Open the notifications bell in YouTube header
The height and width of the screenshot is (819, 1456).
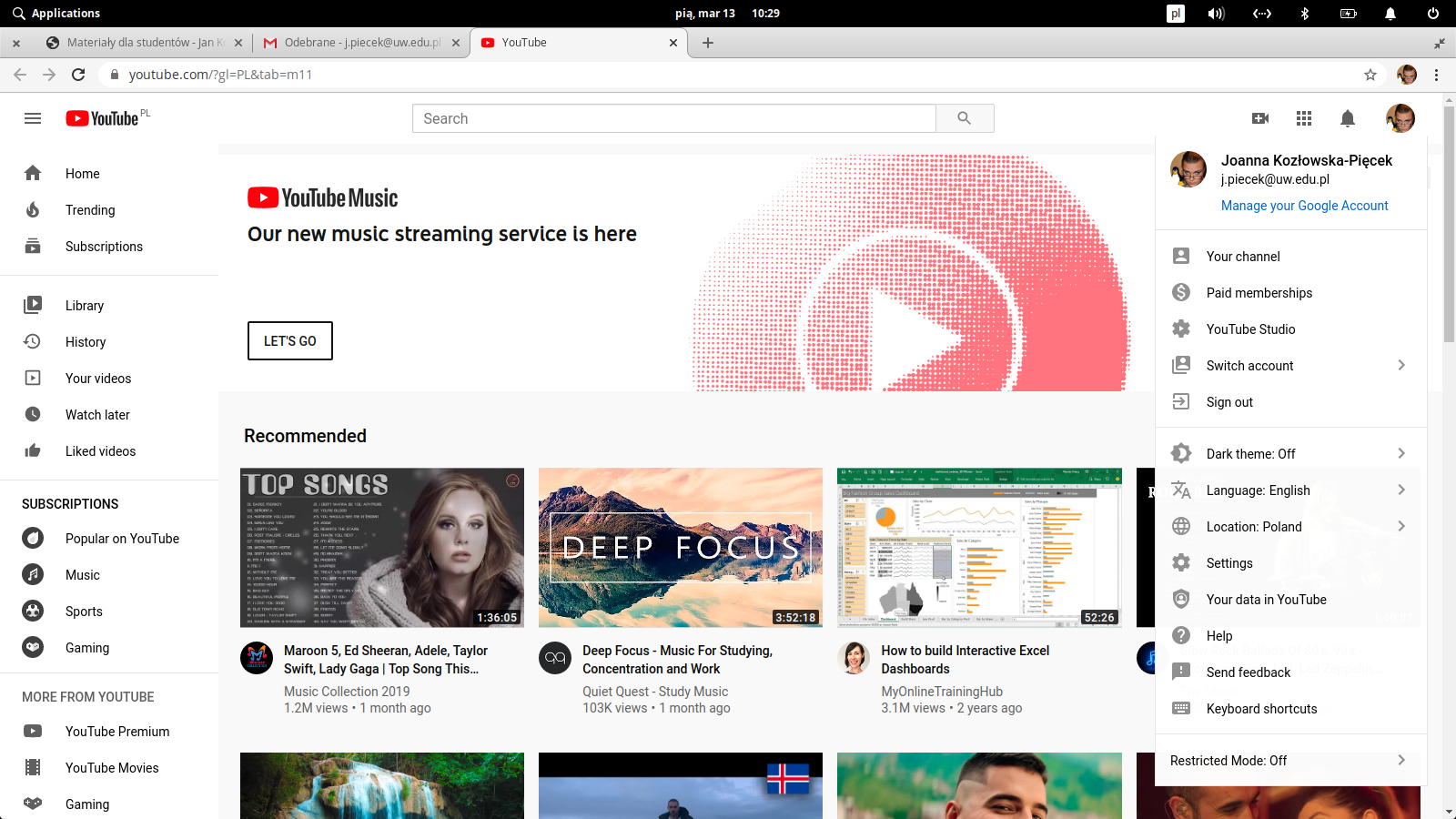(x=1348, y=118)
